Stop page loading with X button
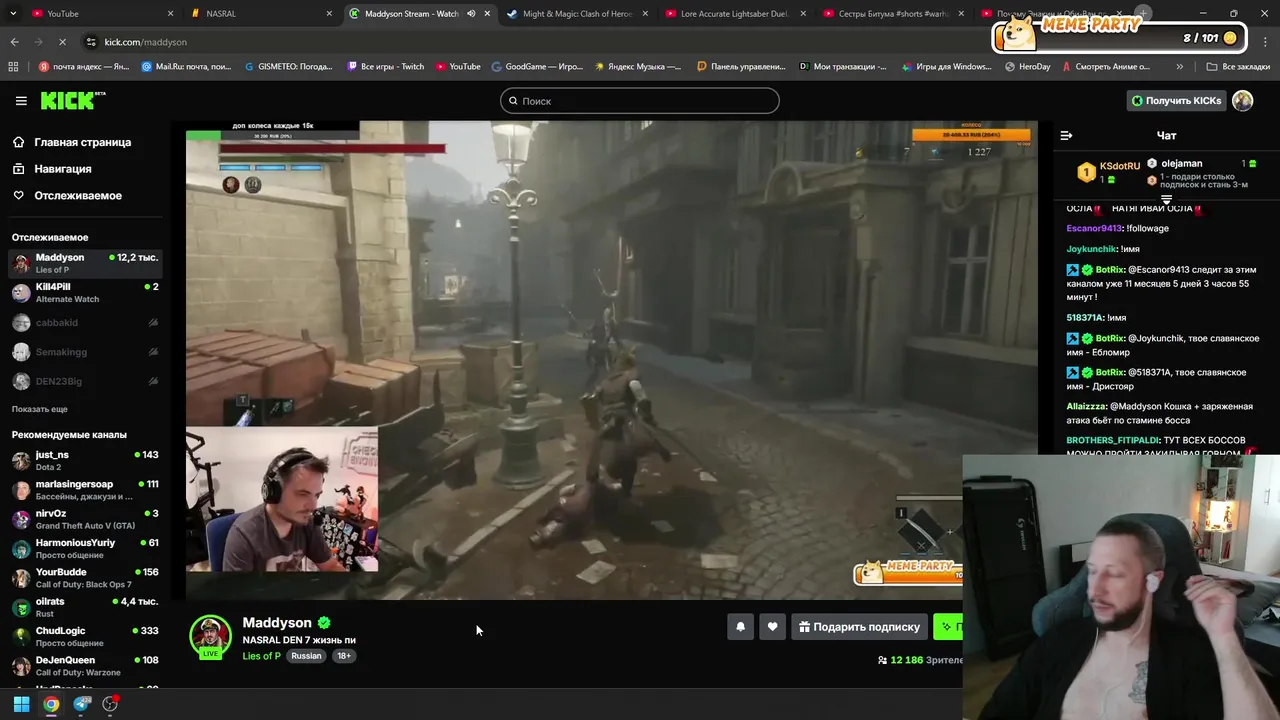Screen dimensions: 1280x720 click(x=62, y=42)
